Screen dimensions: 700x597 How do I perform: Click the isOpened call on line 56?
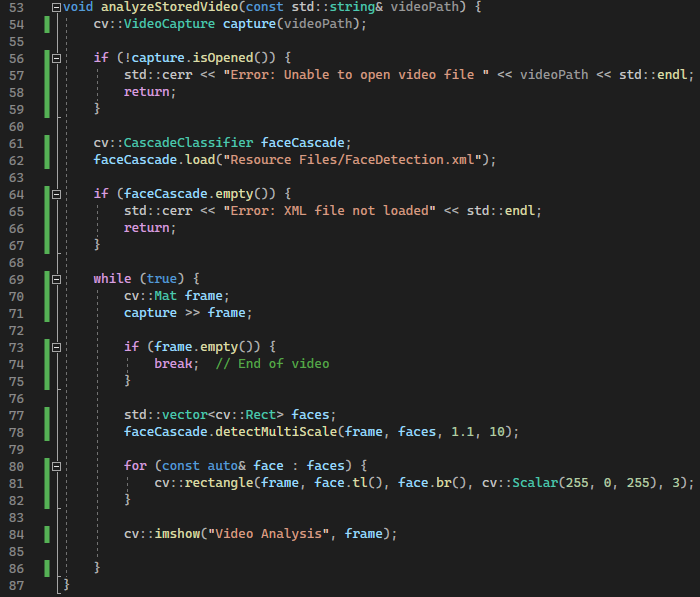[x=223, y=58]
